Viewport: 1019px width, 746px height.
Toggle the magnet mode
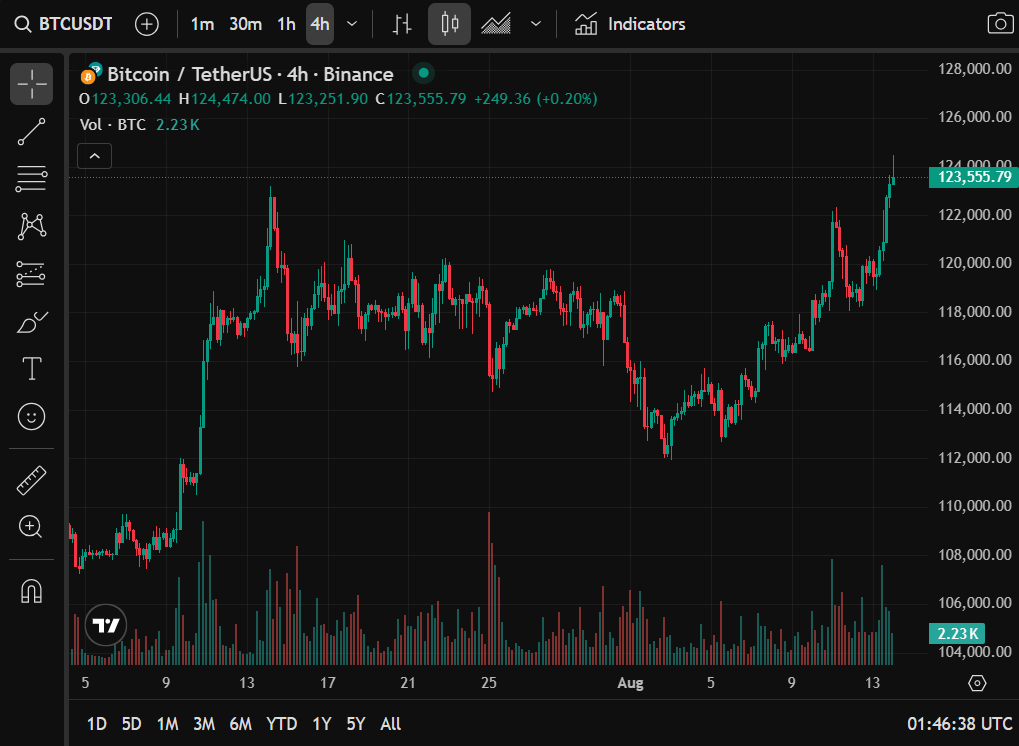tap(32, 591)
